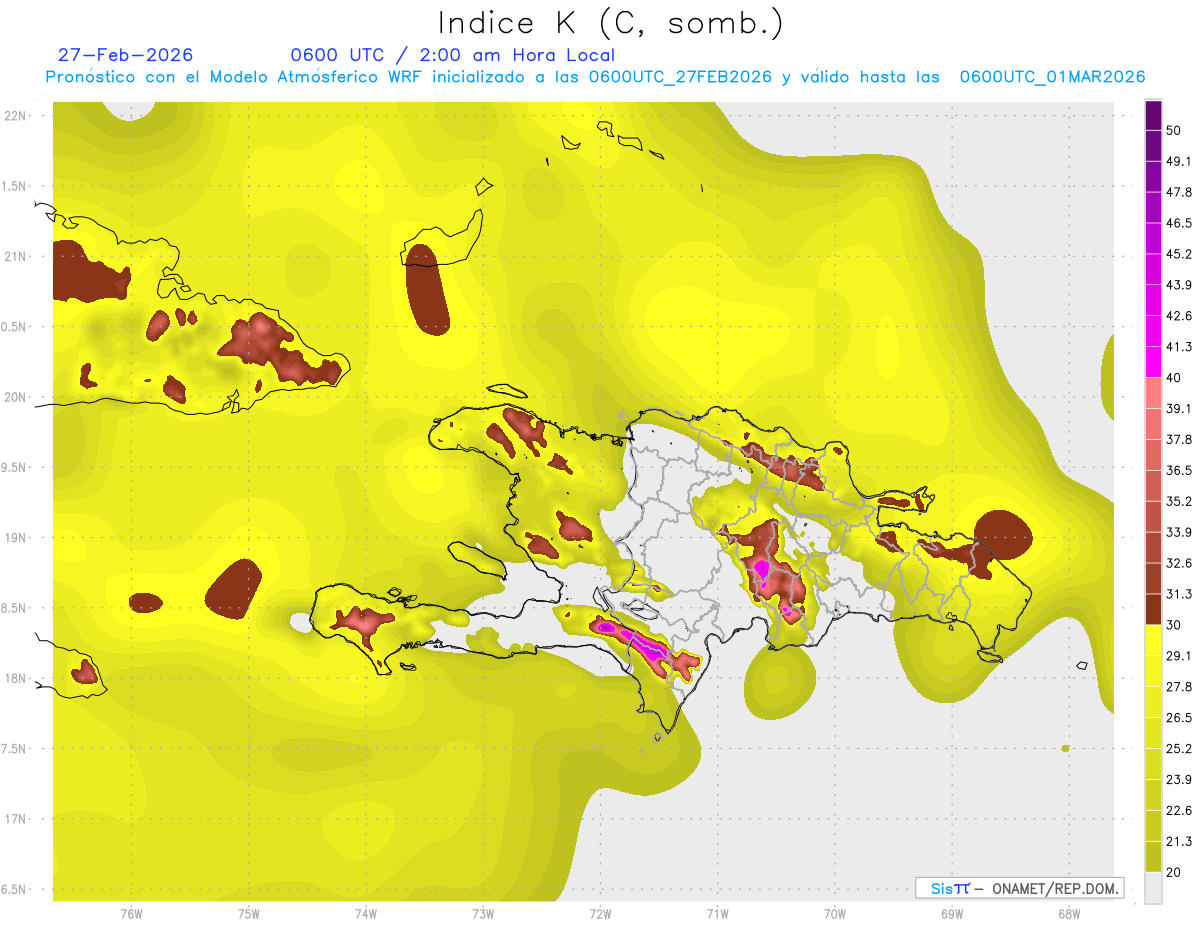The height and width of the screenshot is (927, 1200).
Task: Click the colorbar label "26.5"
Action: tap(1179, 717)
